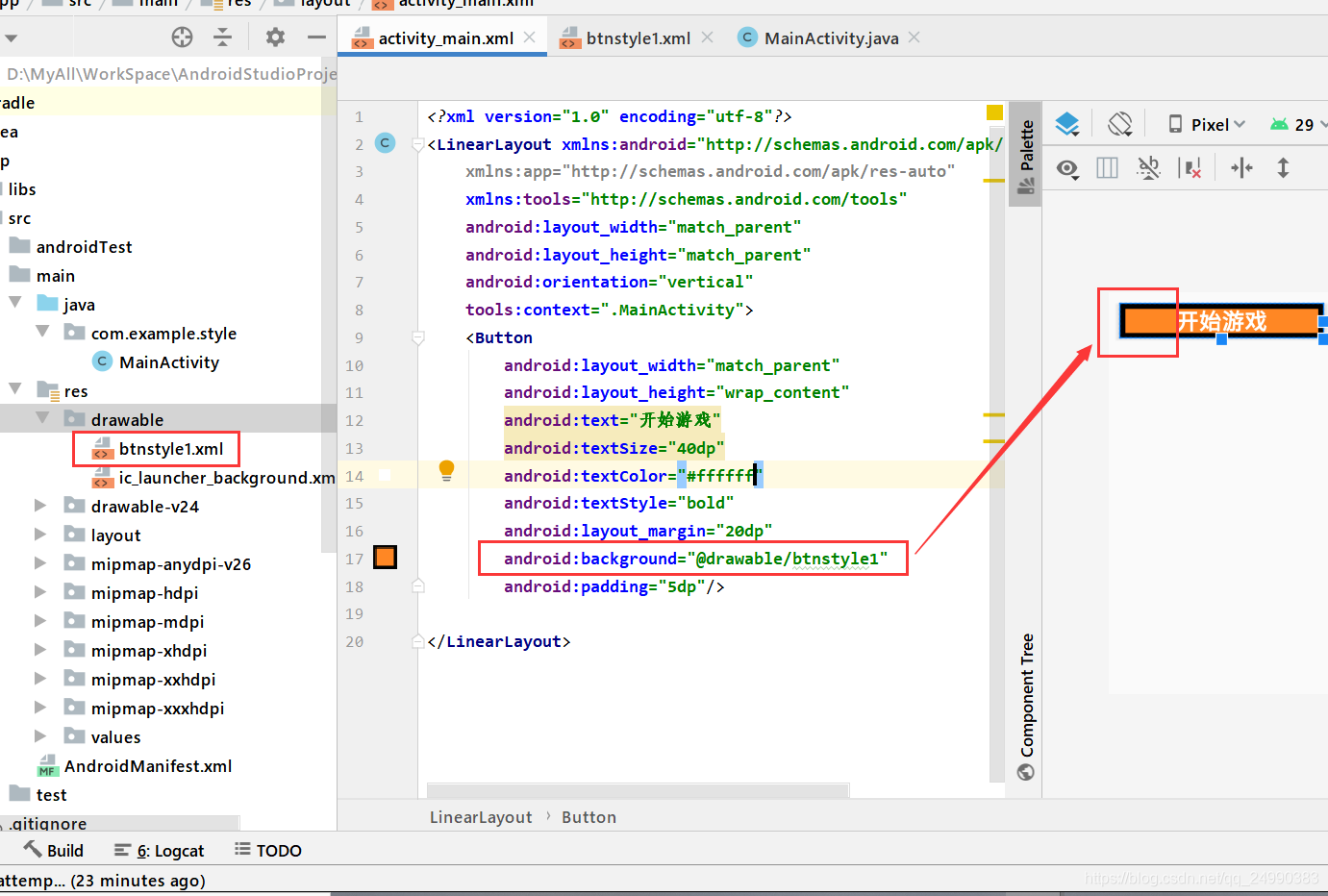This screenshot has width=1328, height=896.
Task: Click Button in the breadcrumb bar
Action: point(589,817)
